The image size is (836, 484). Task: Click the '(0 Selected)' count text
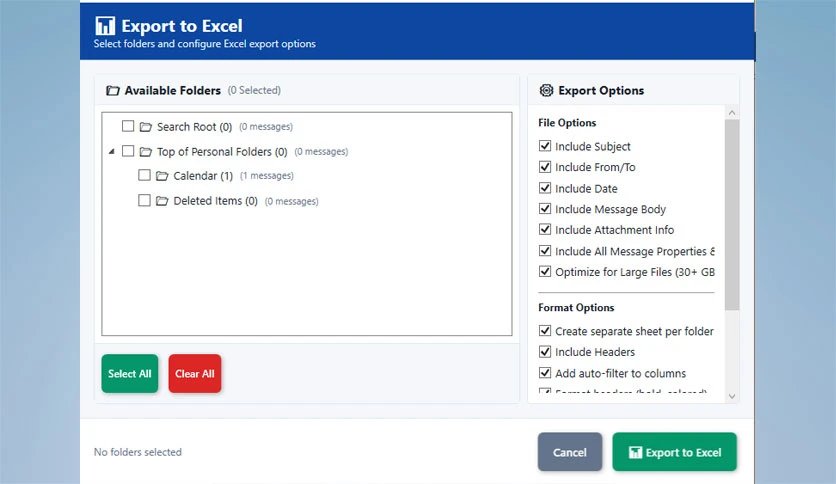pyautogui.click(x=254, y=91)
